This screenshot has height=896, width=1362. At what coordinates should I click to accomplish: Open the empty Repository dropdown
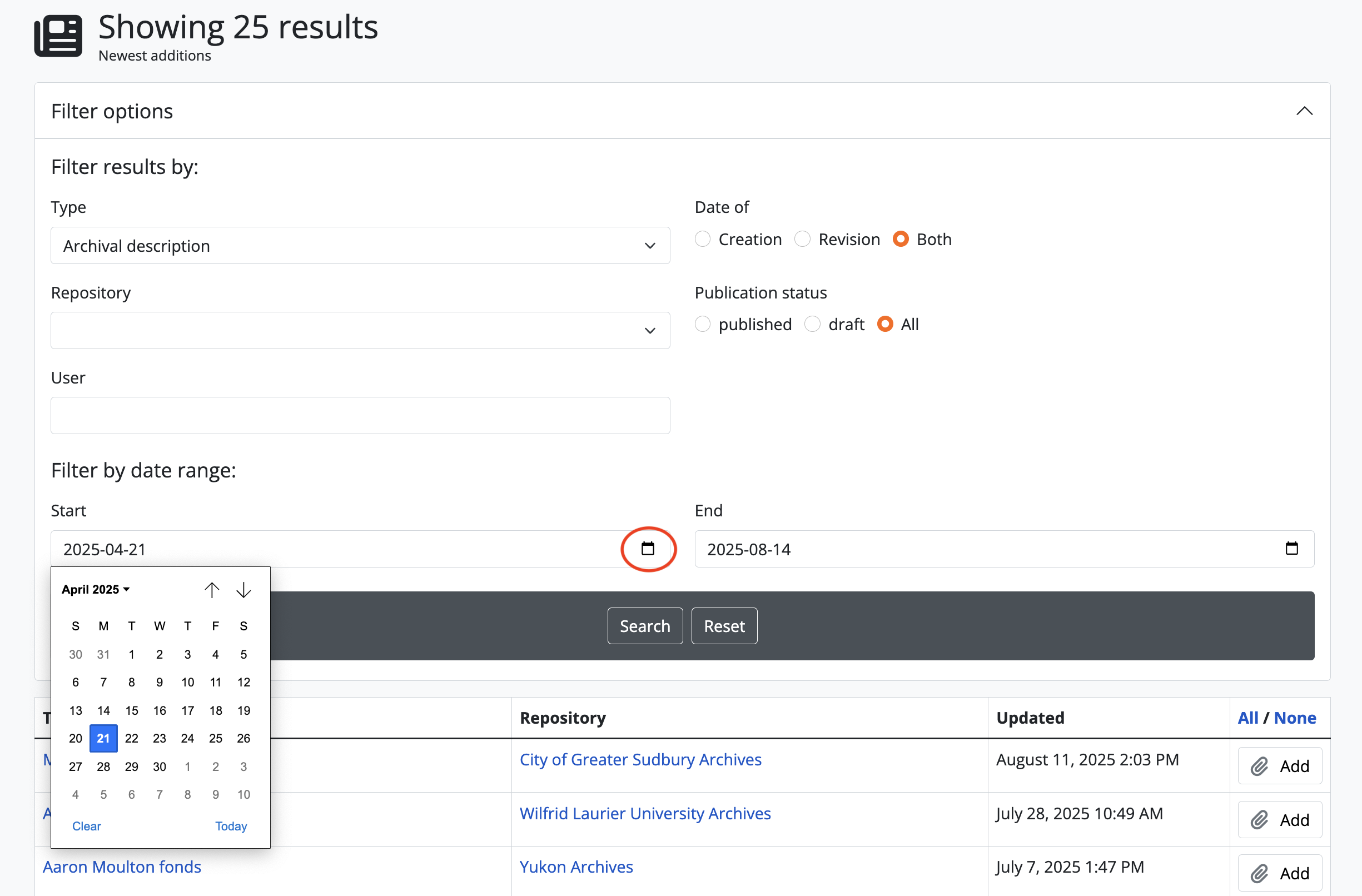pos(360,330)
